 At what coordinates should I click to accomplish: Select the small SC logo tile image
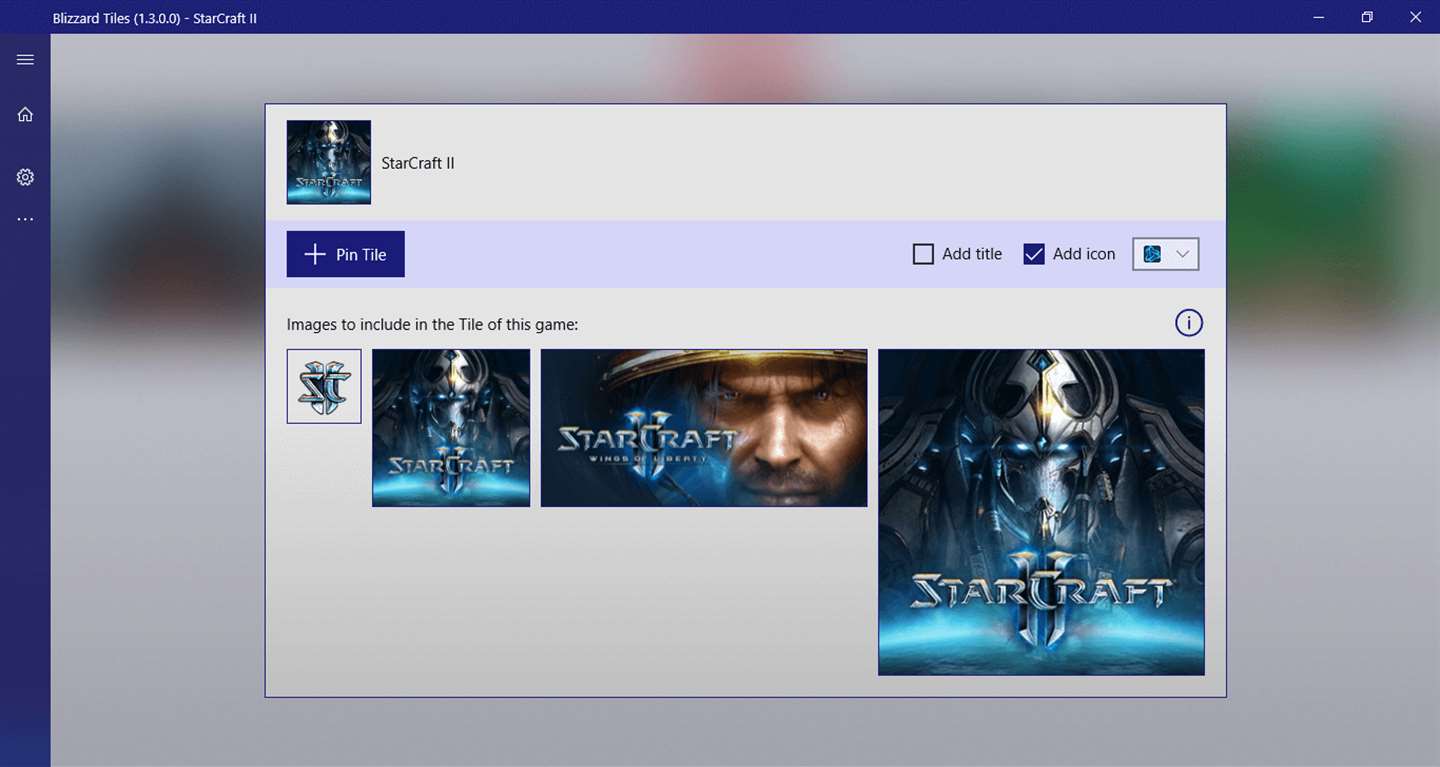click(324, 386)
